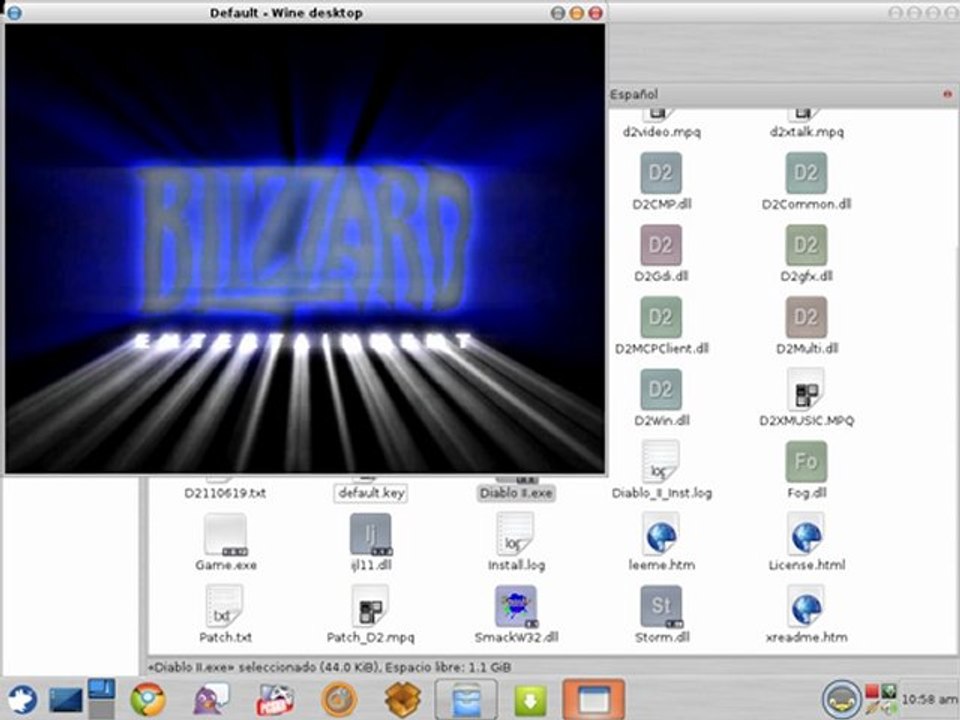Image resolution: width=960 pixels, height=720 pixels.
Task: Click the D2110619.txt file label
Action: point(225,493)
